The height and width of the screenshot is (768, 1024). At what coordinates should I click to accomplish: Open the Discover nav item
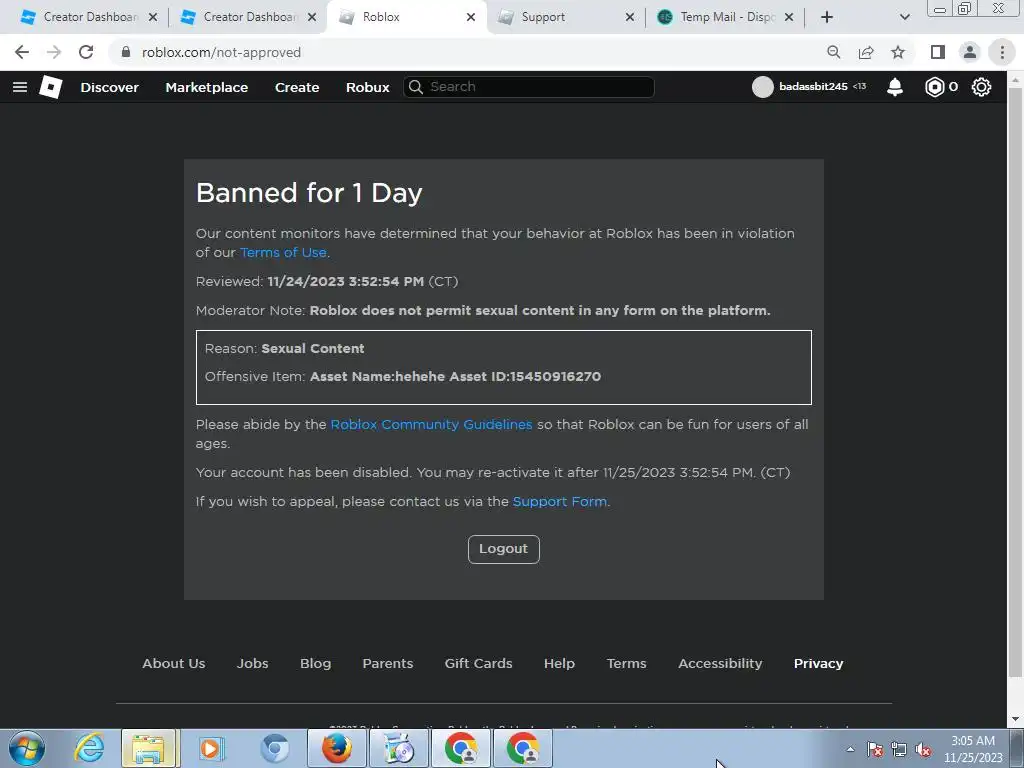109,87
